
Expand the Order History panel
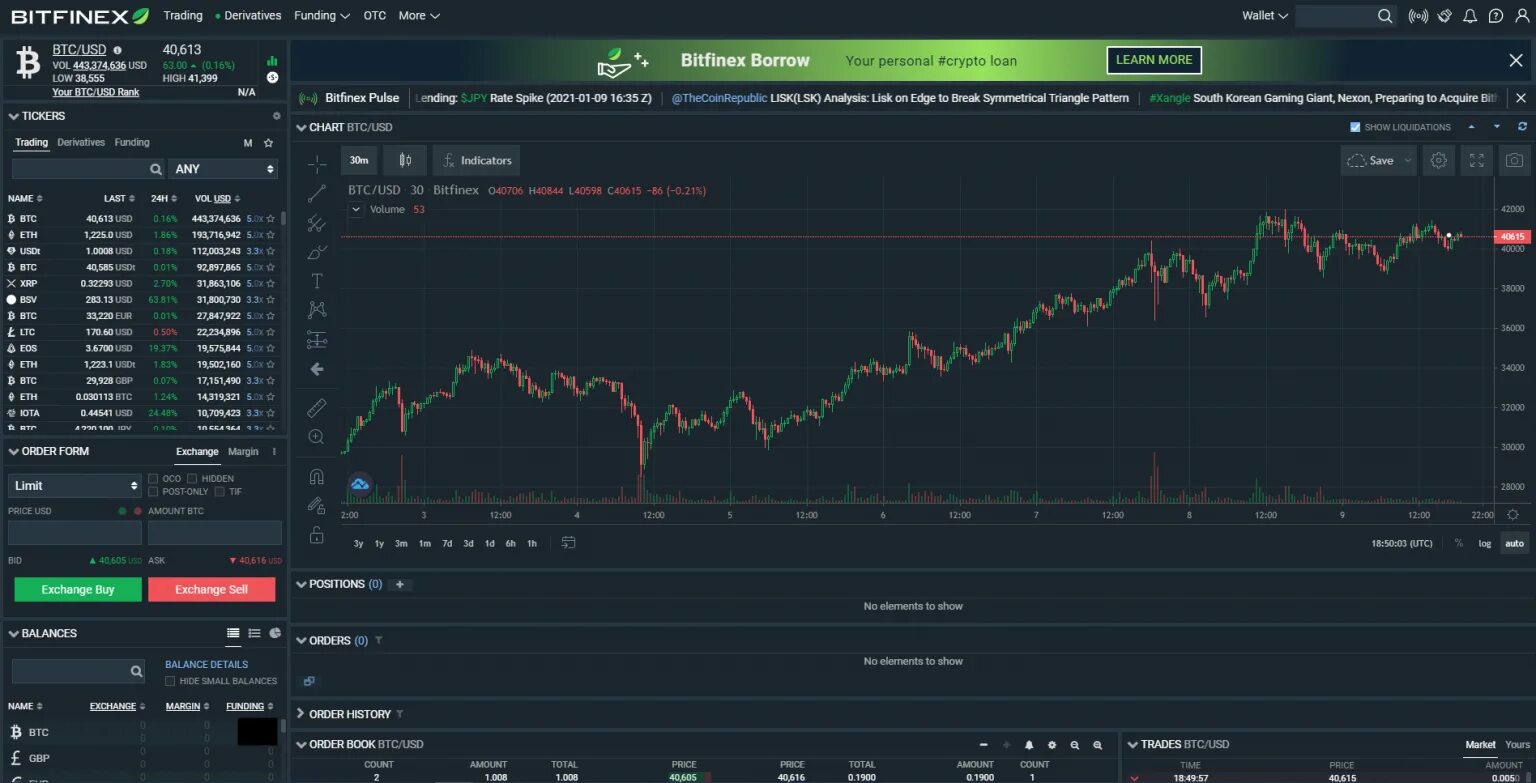pos(301,714)
